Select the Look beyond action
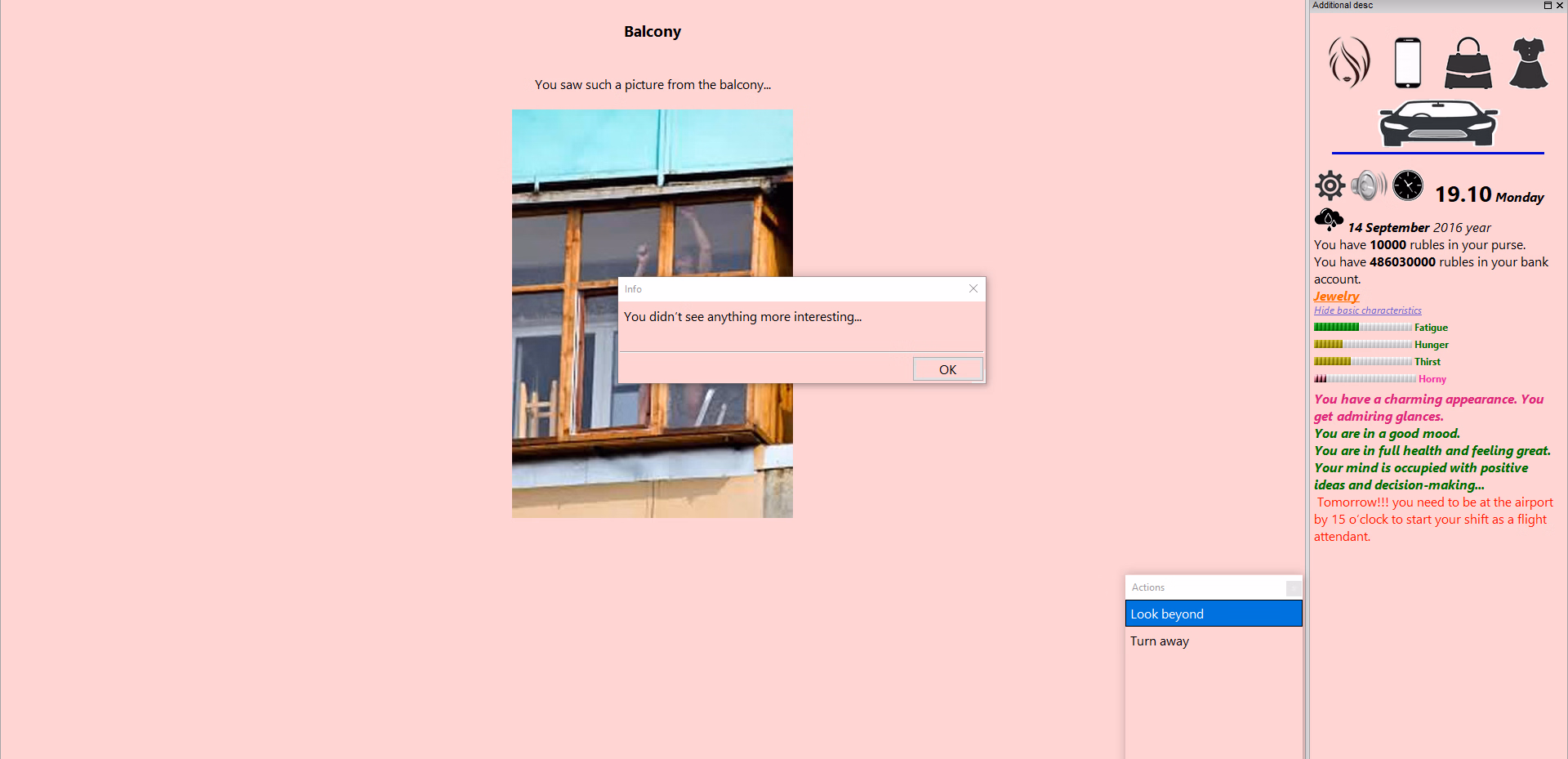Viewport: 1568px width, 759px height. pos(1214,614)
